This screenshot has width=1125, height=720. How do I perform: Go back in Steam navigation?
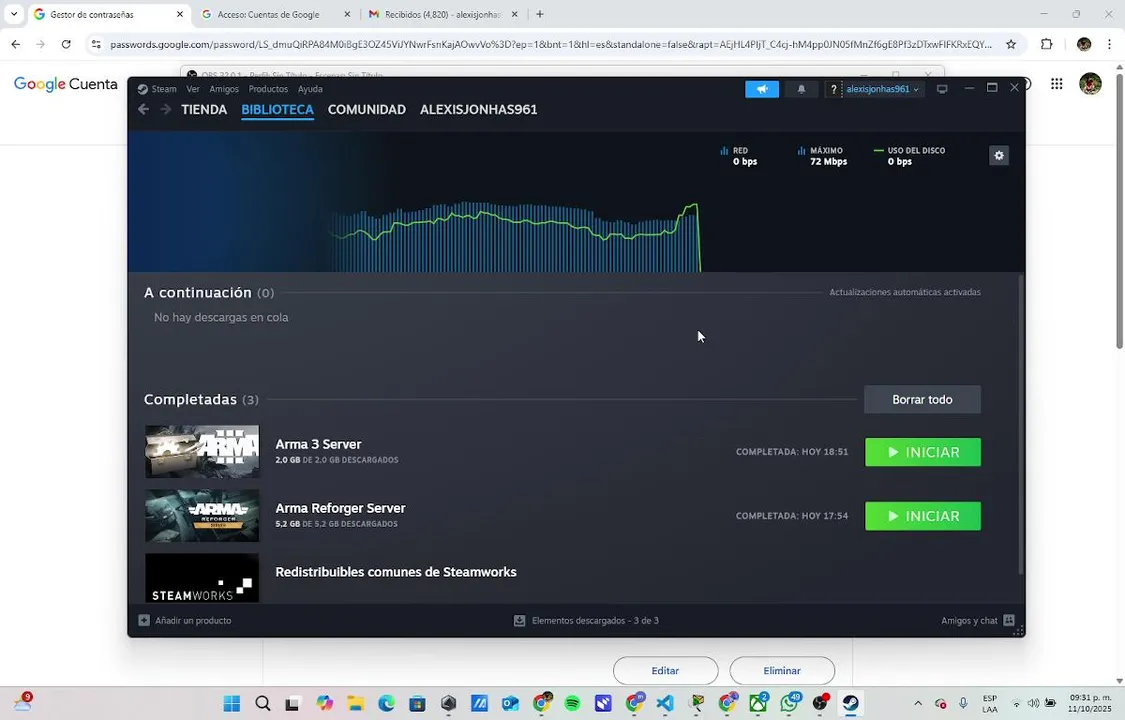click(143, 109)
